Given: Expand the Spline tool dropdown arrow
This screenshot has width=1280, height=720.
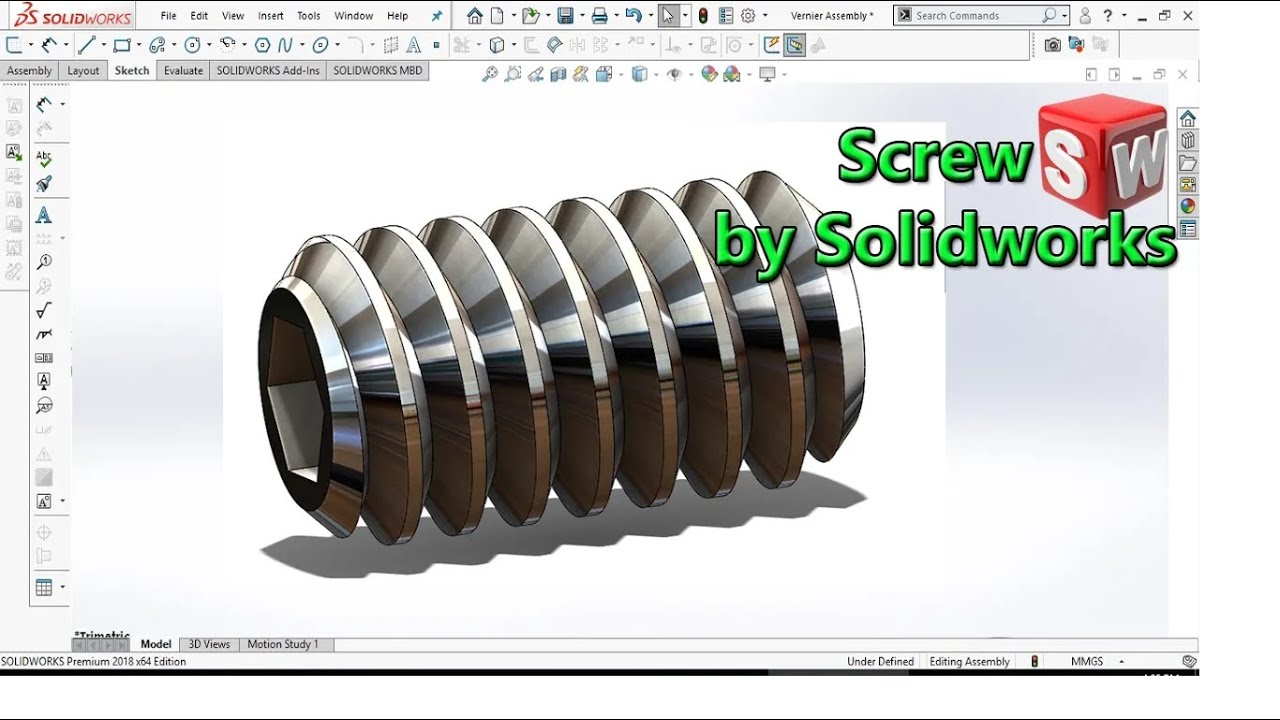Looking at the screenshot, I should [302, 45].
